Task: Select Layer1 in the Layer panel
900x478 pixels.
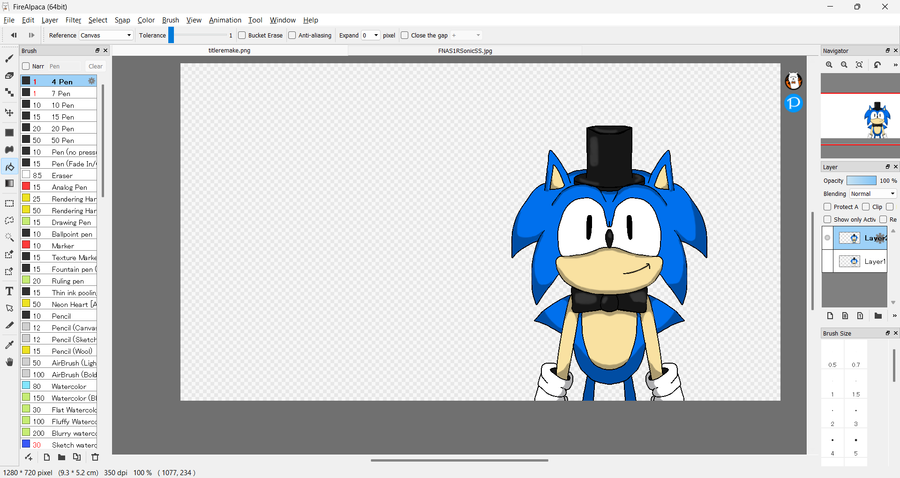Action: tap(860, 261)
